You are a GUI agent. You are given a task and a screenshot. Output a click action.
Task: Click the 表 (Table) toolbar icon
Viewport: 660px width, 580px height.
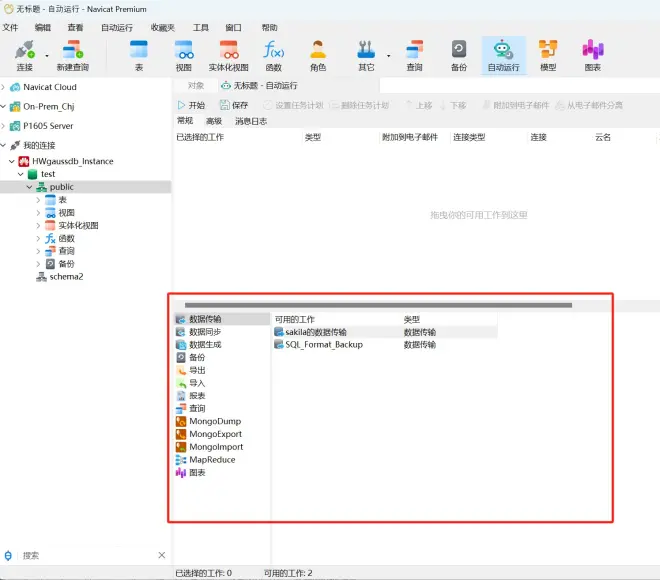pos(138,55)
